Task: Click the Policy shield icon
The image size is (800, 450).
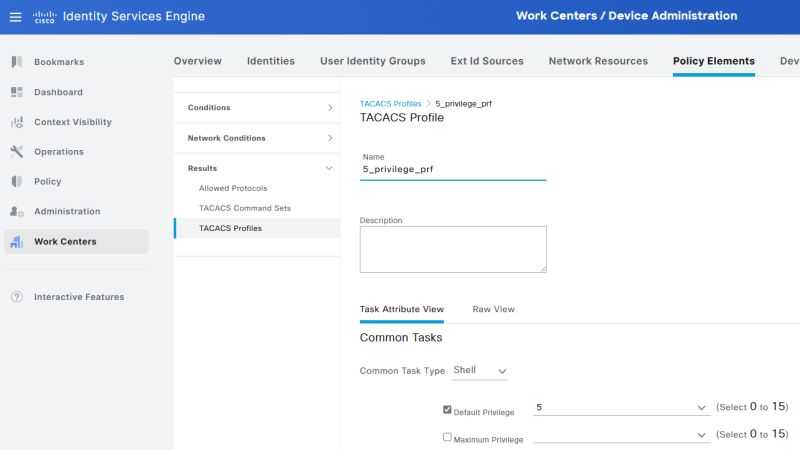Action: coord(16,181)
